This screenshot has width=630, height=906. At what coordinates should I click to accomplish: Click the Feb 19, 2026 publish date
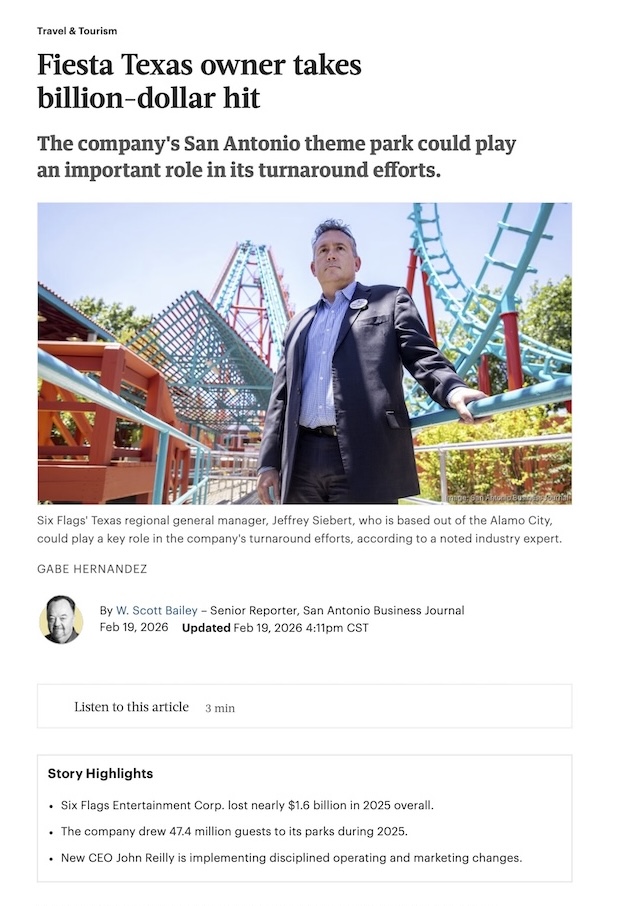point(134,627)
